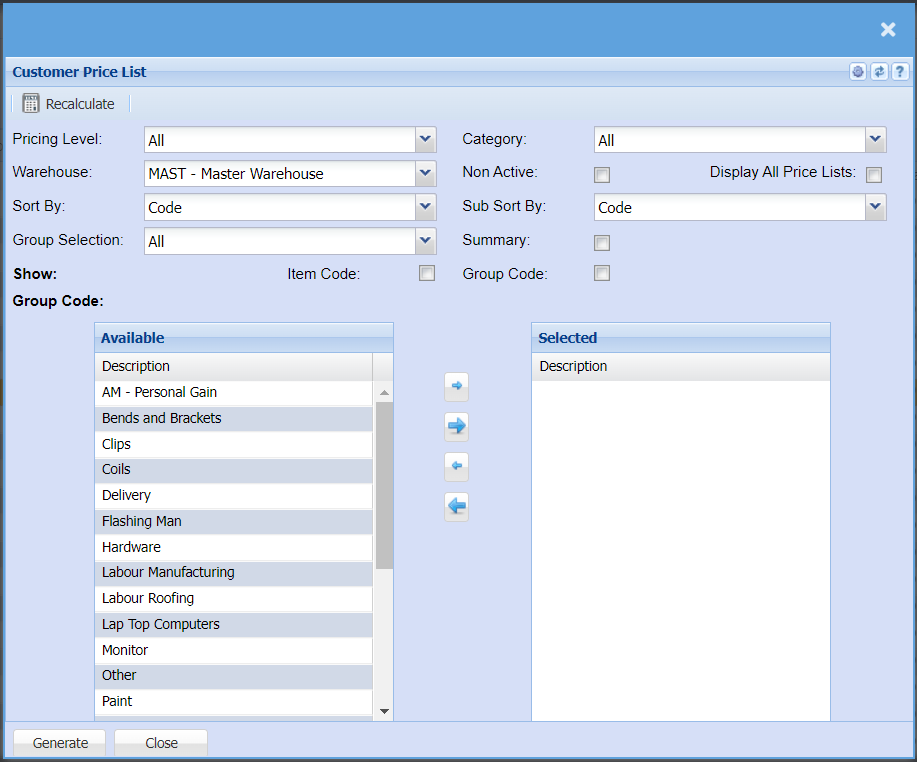Click the Recalculate calculator icon
The width and height of the screenshot is (917, 762).
[x=31, y=104]
